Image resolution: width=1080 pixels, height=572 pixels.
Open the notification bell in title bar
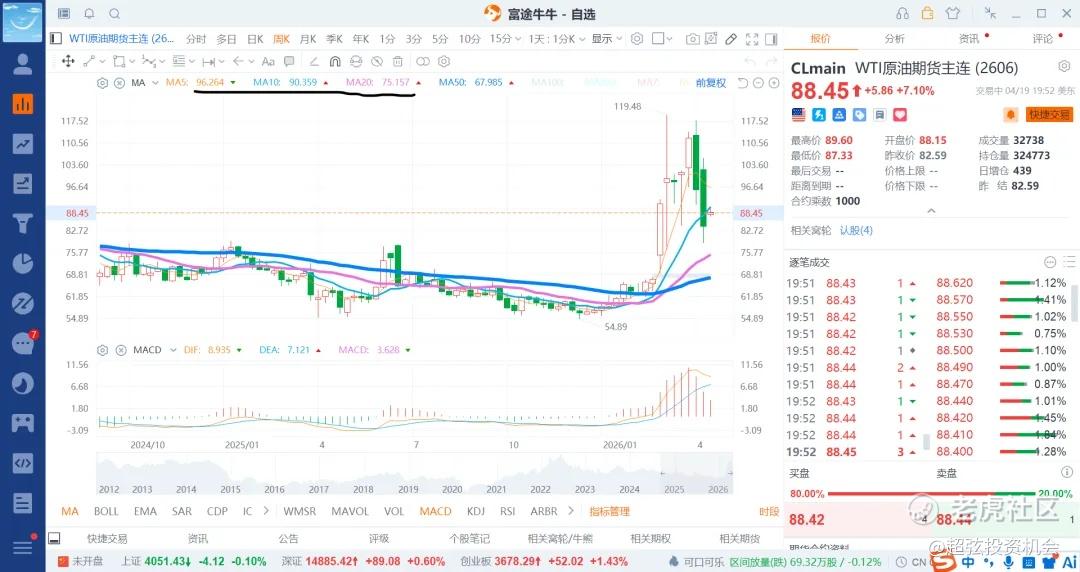point(90,13)
